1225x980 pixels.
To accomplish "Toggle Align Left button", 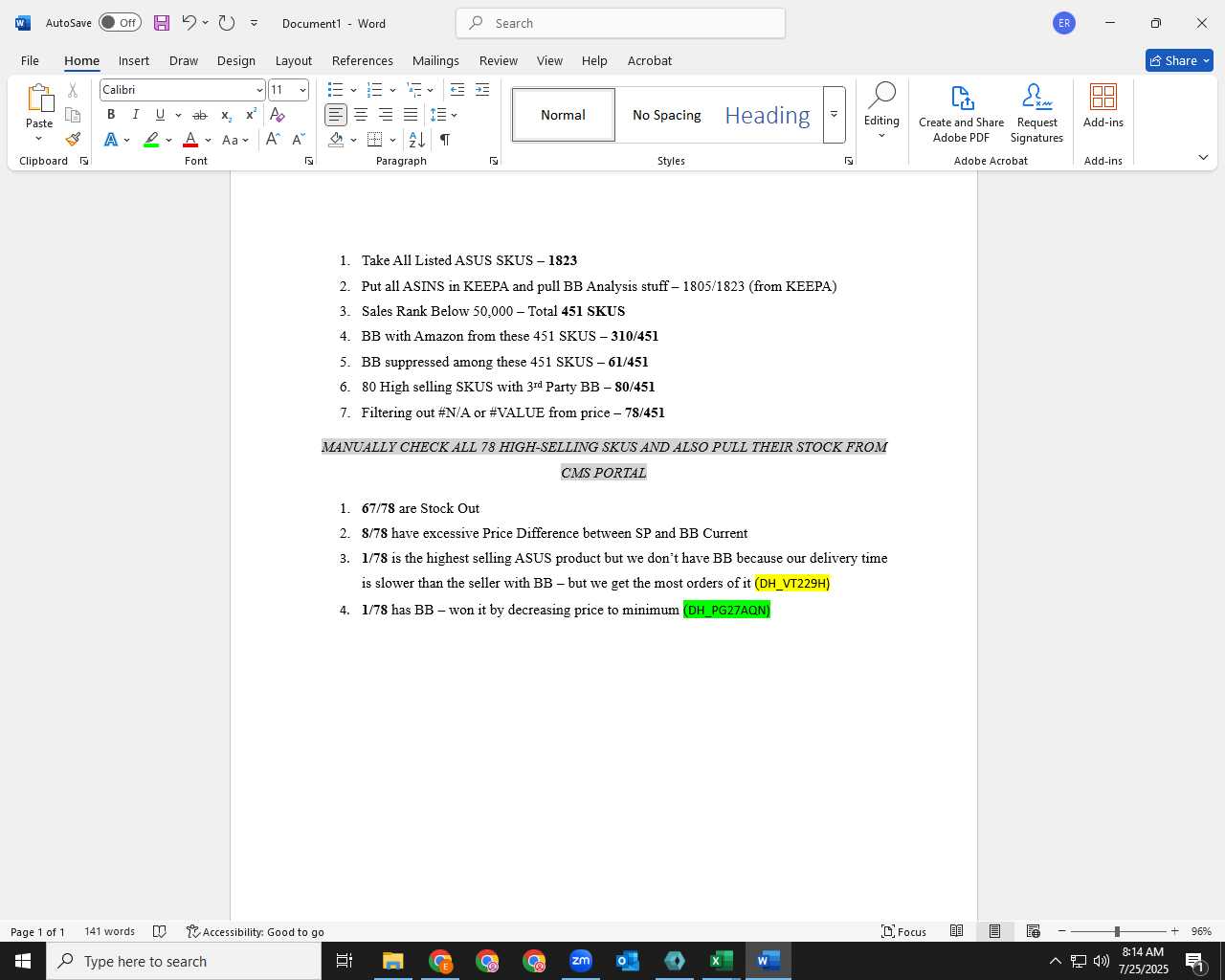I will (336, 115).
